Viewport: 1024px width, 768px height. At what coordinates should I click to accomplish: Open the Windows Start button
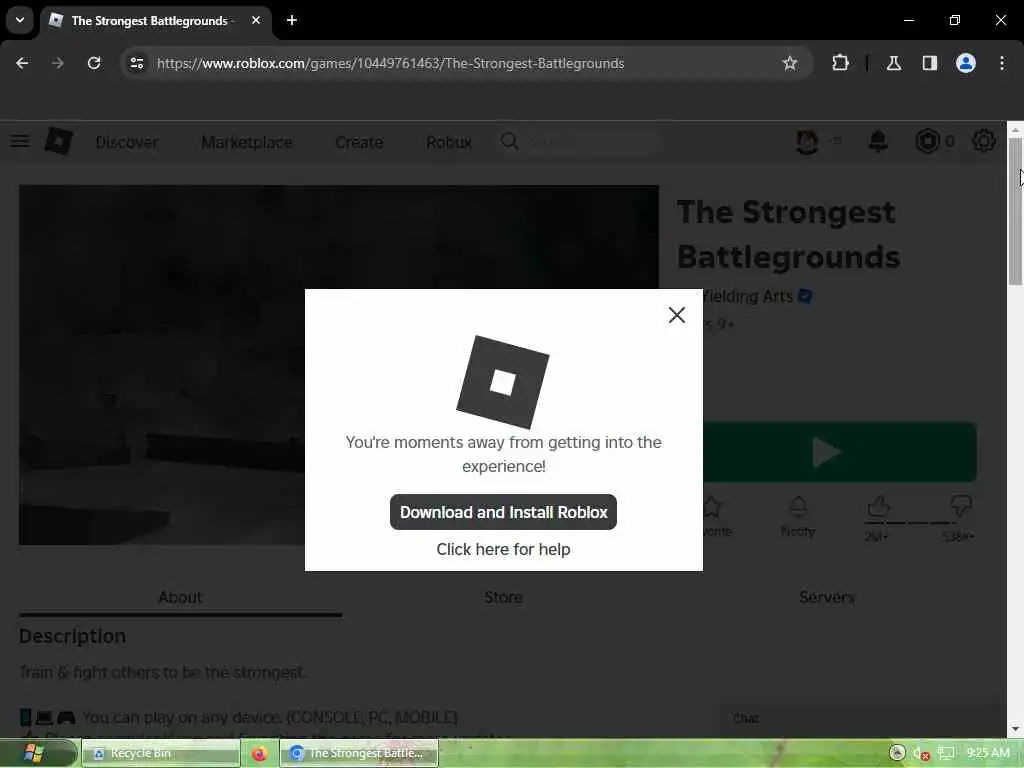(34, 753)
